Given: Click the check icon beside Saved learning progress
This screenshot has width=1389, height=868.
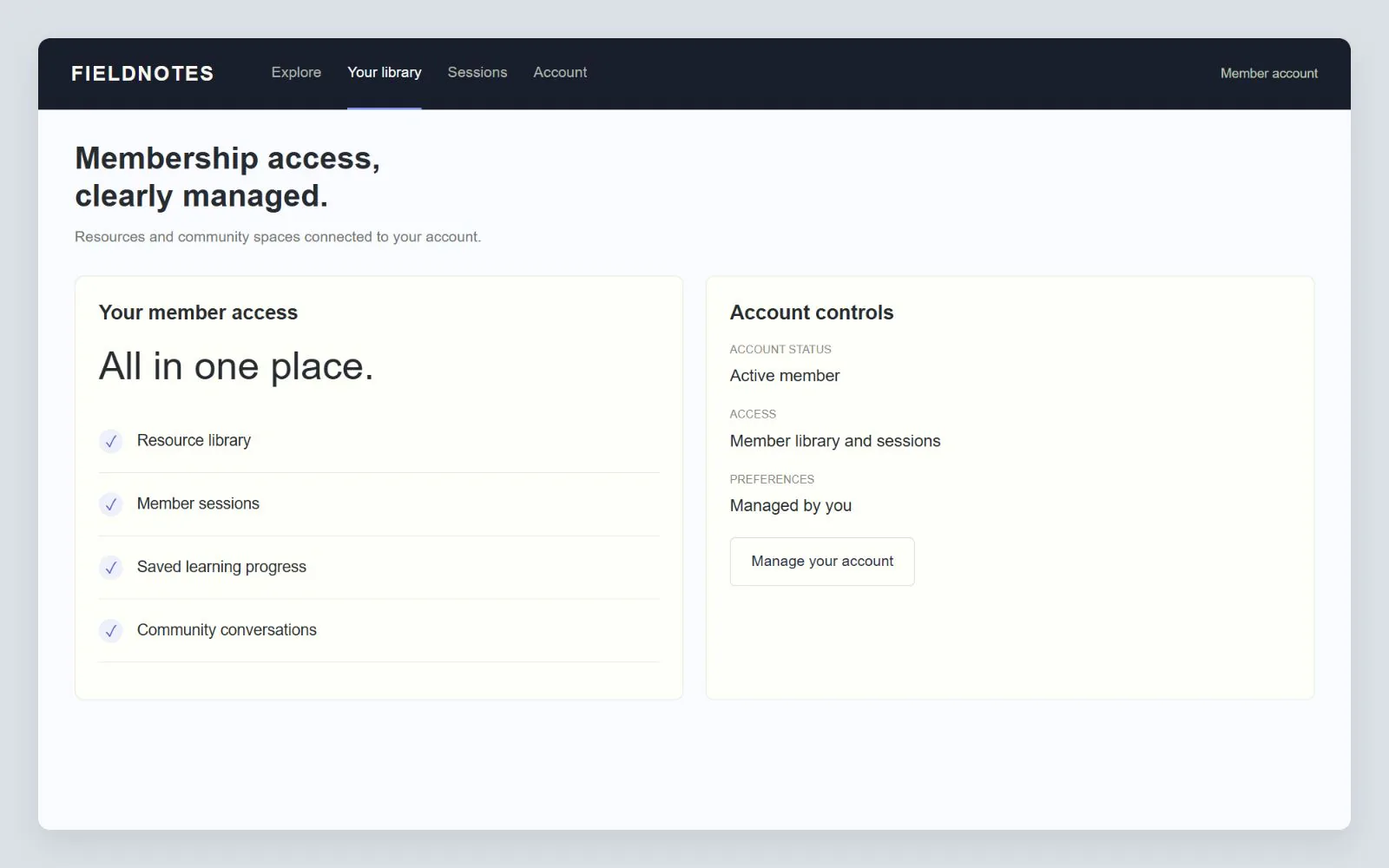Looking at the screenshot, I should pyautogui.click(x=111, y=568).
